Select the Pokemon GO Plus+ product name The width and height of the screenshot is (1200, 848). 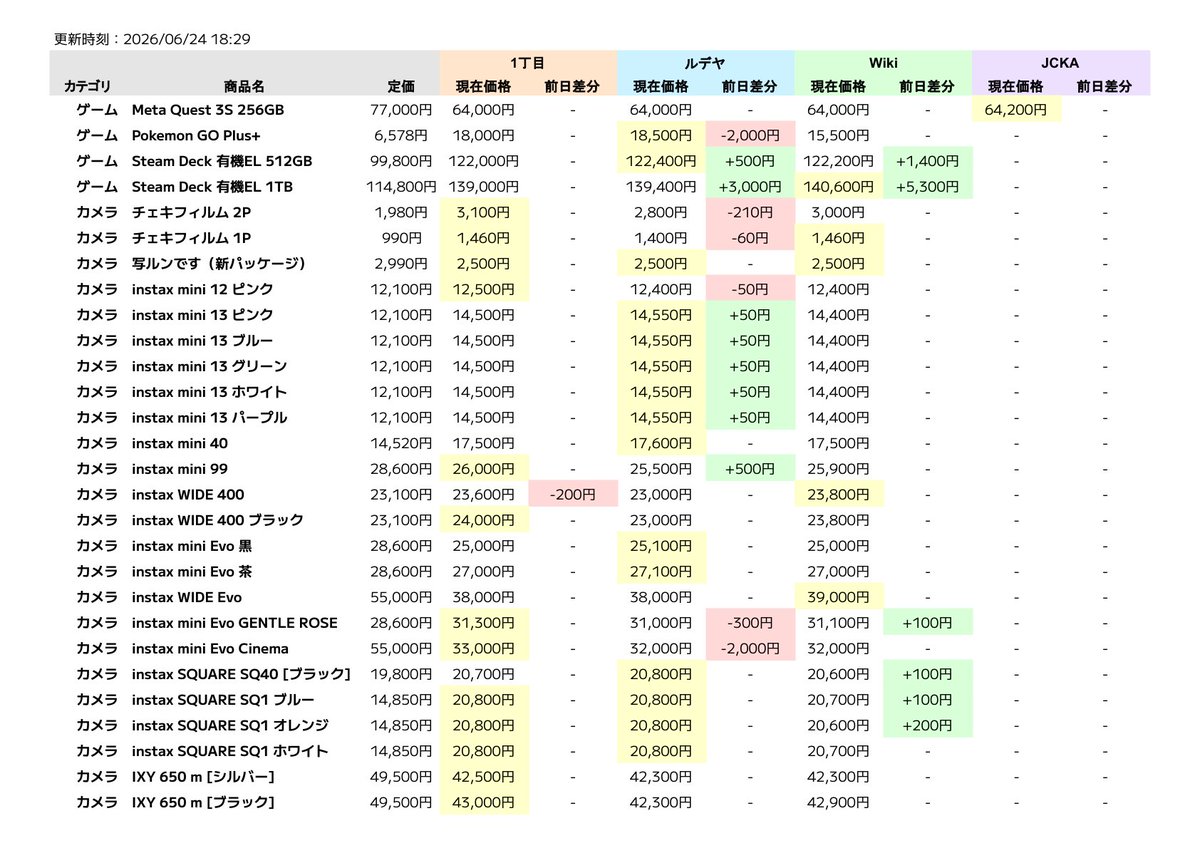(x=195, y=135)
